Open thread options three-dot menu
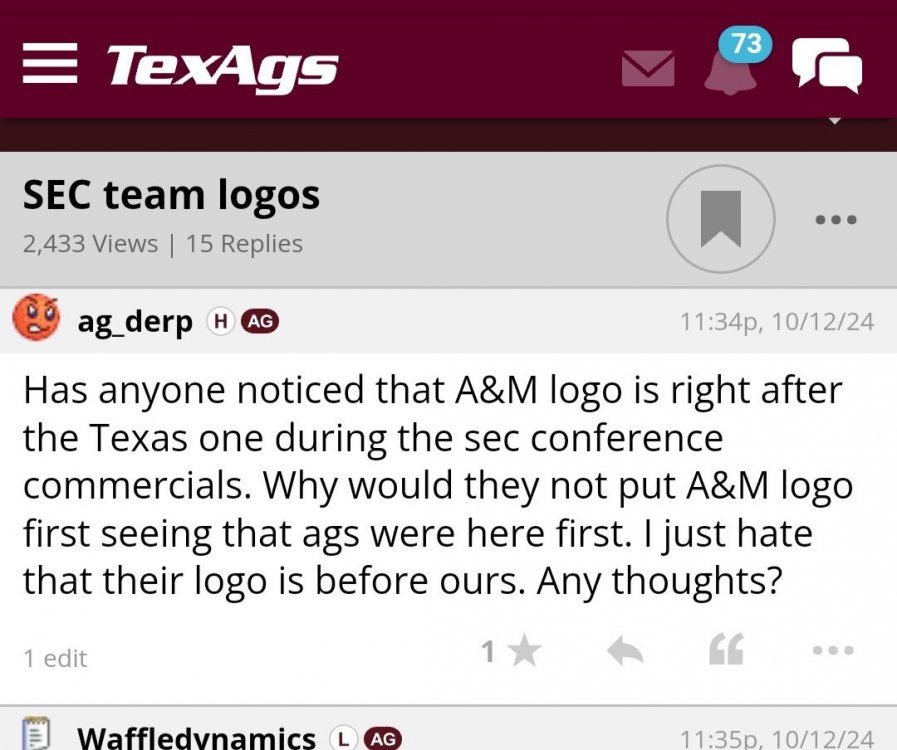This screenshot has height=750, width=897. pos(835,220)
